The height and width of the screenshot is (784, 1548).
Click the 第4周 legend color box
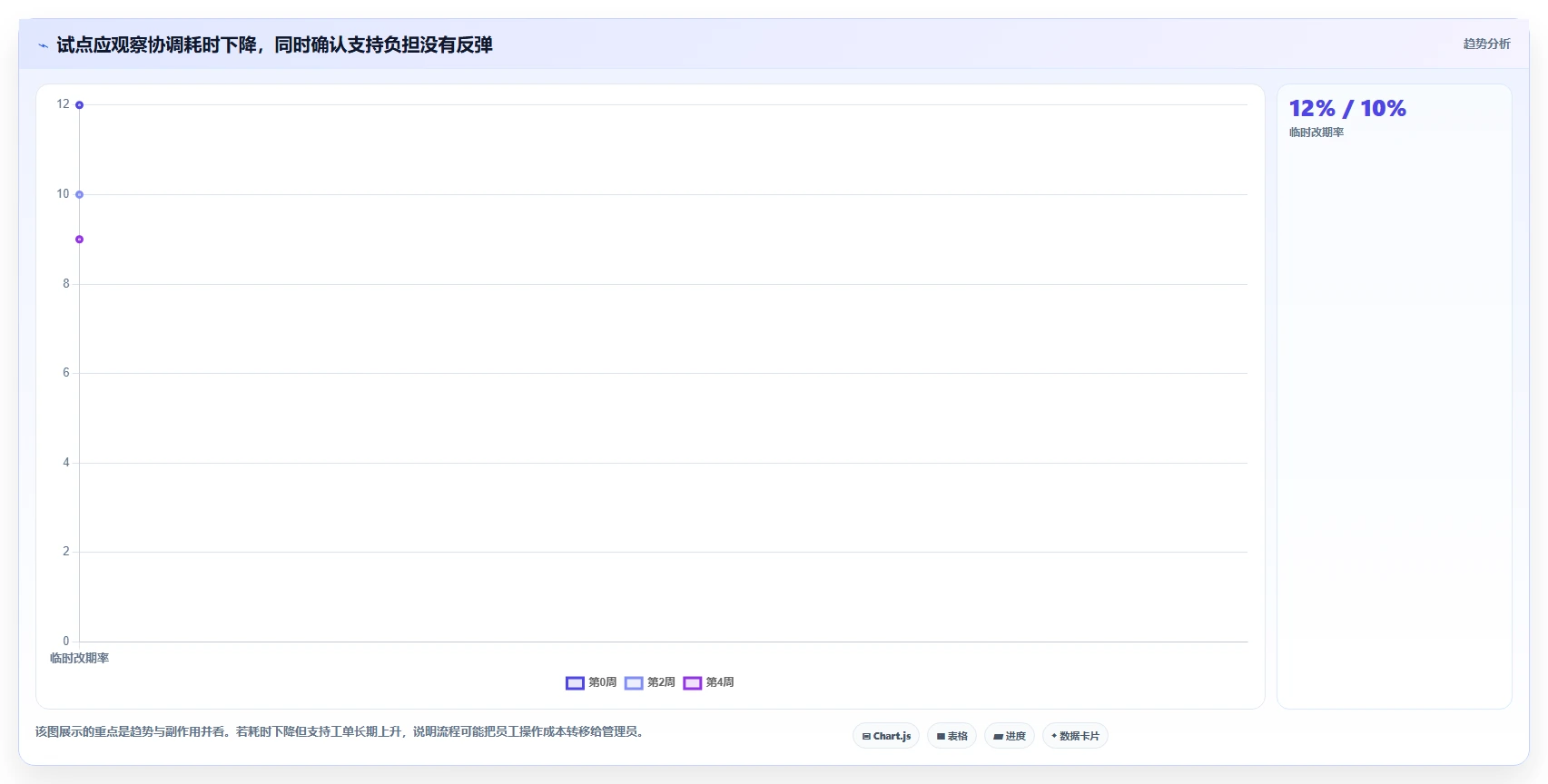pos(693,683)
